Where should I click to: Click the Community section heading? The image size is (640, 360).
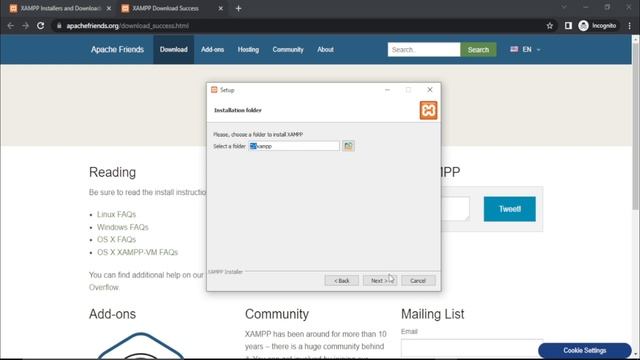[x=277, y=314]
